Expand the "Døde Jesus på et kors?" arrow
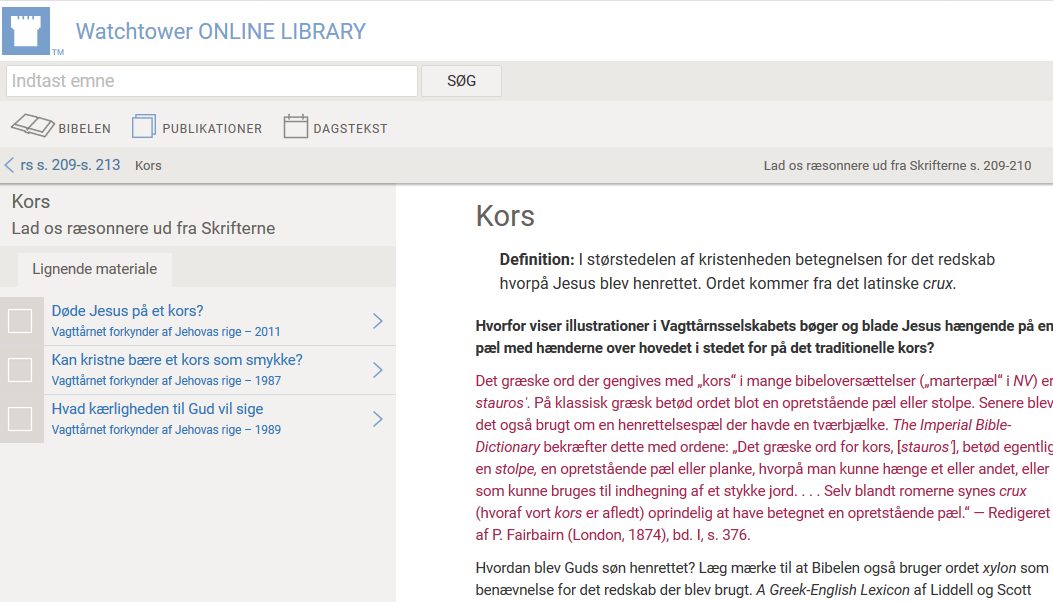Screen dimensions: 1053x602 (378, 321)
